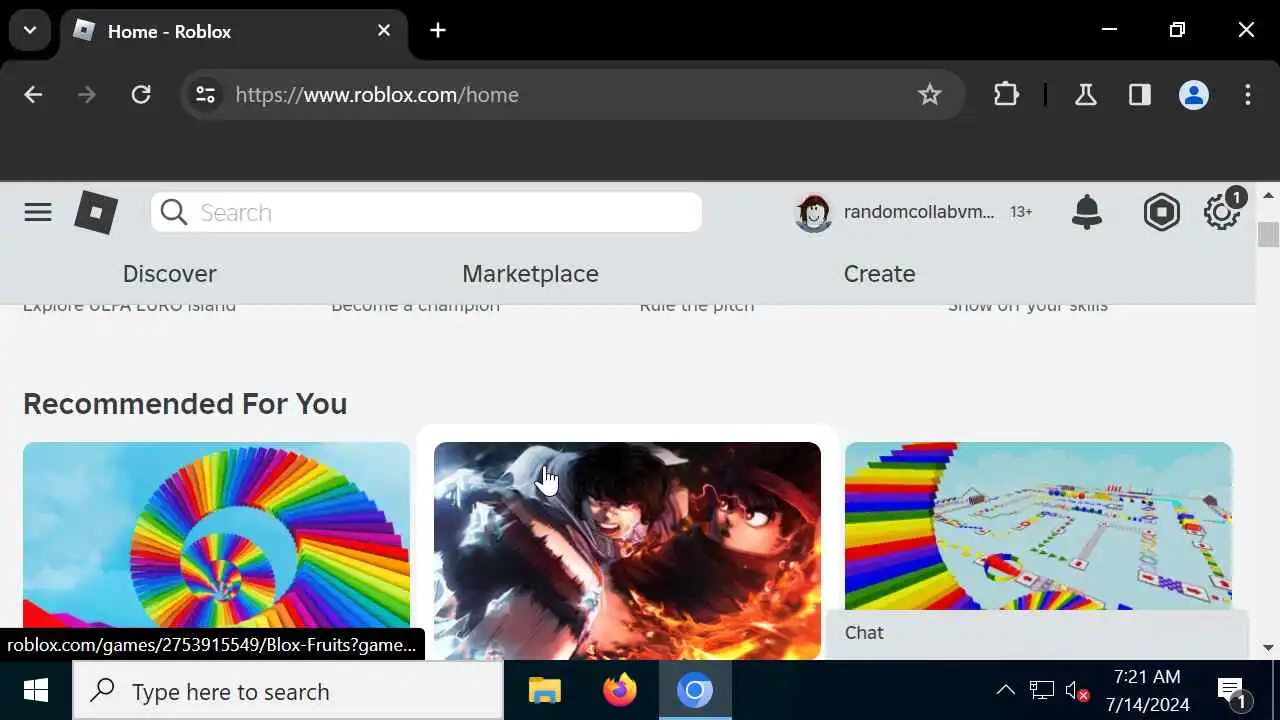
Task: View site information in the address bar
Action: pyautogui.click(x=205, y=95)
